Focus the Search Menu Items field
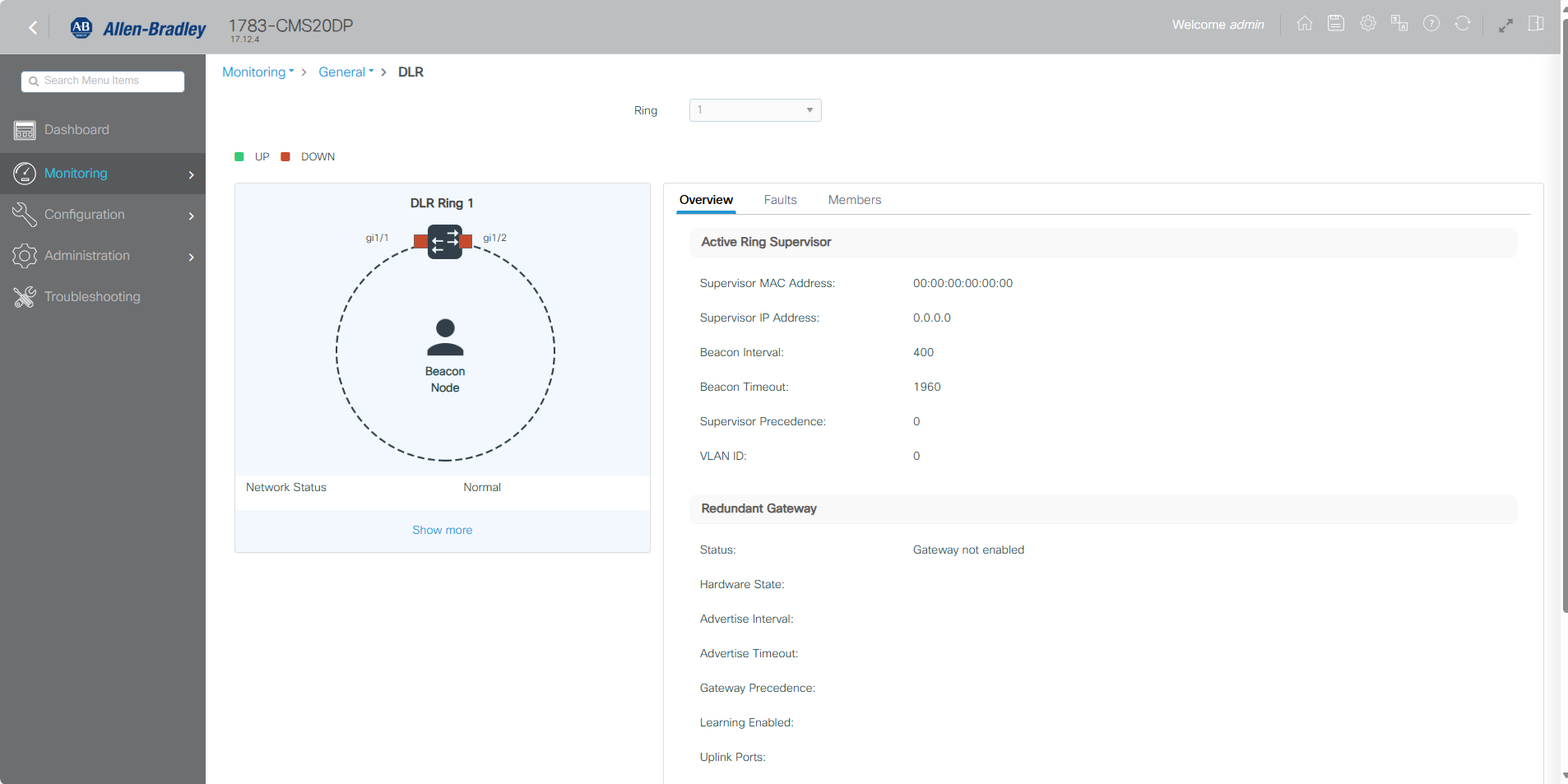The height and width of the screenshot is (784, 1568). [103, 81]
